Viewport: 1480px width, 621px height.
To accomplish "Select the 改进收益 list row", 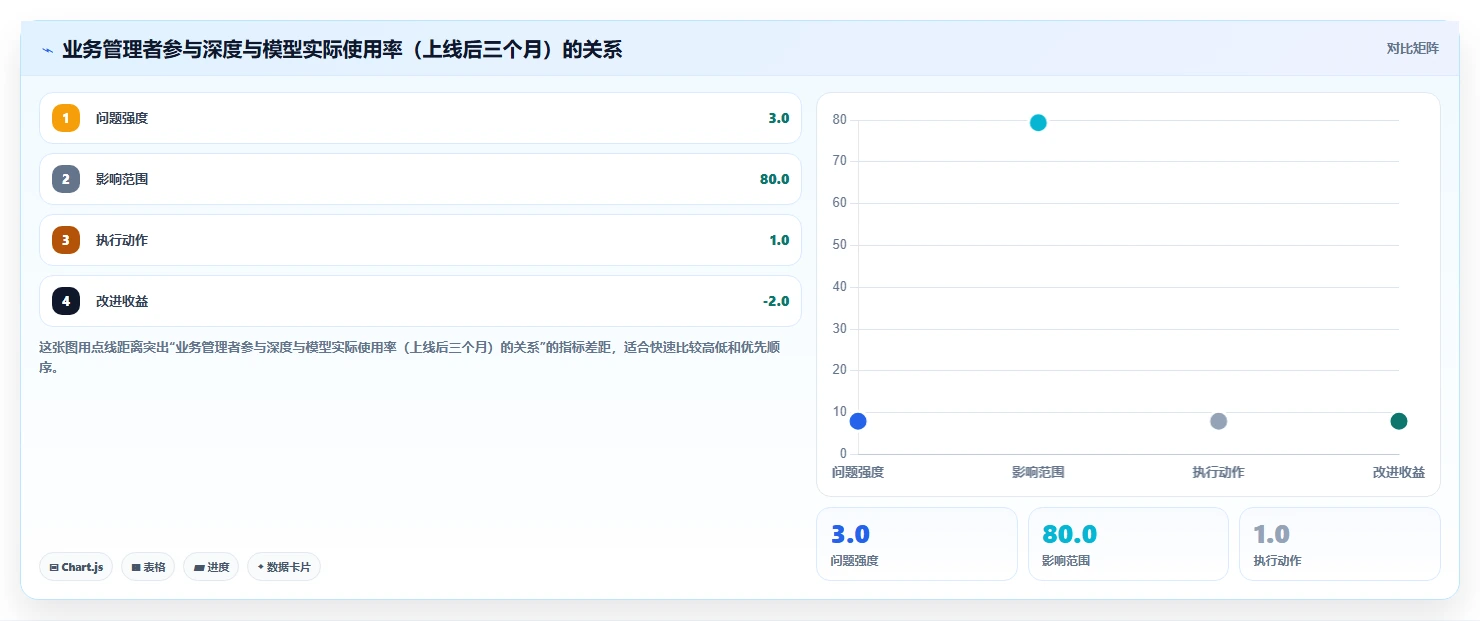I will 420,301.
